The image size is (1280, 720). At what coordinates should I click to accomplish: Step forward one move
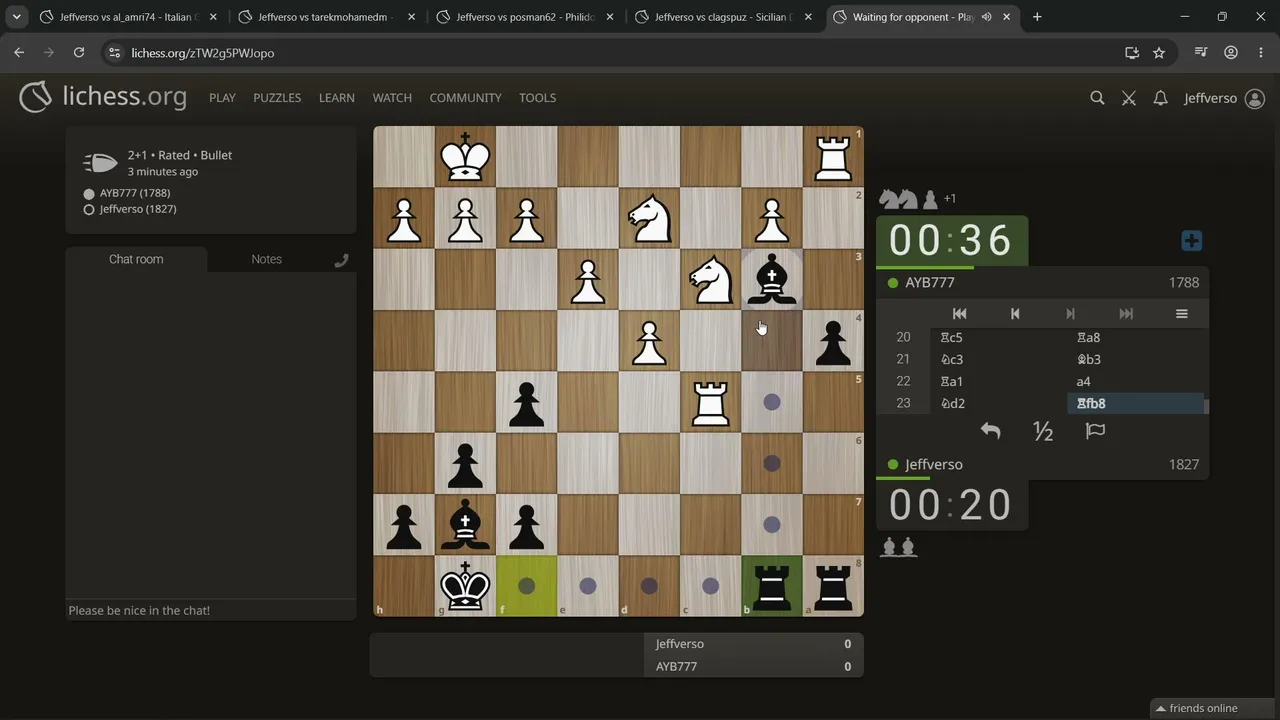tap(1070, 314)
